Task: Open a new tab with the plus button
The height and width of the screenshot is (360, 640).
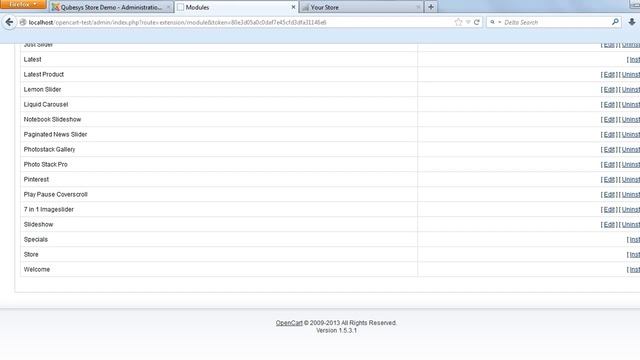Action: pyautogui.click(x=431, y=7)
